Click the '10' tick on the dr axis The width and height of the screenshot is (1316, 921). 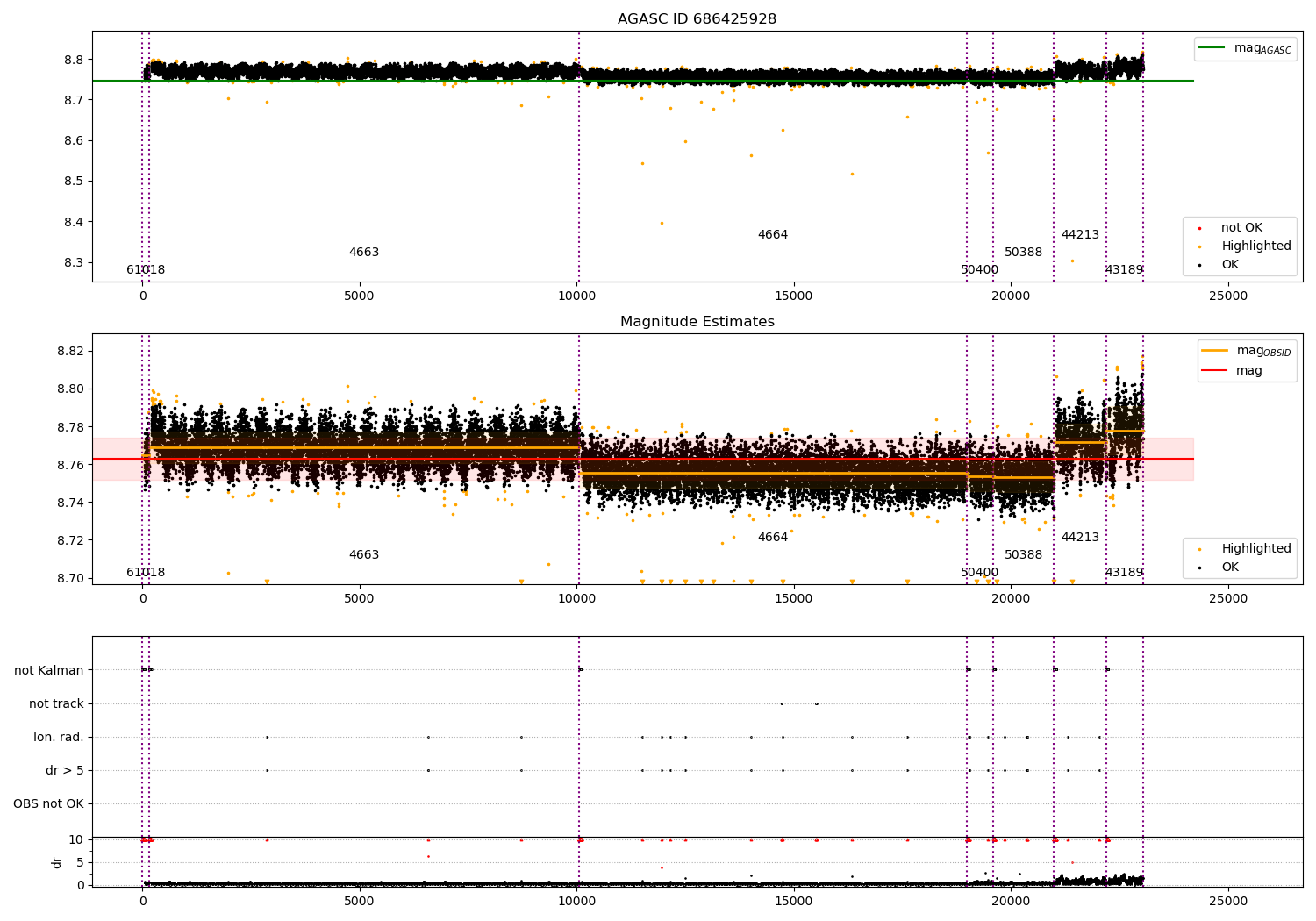pyautogui.click(x=76, y=839)
